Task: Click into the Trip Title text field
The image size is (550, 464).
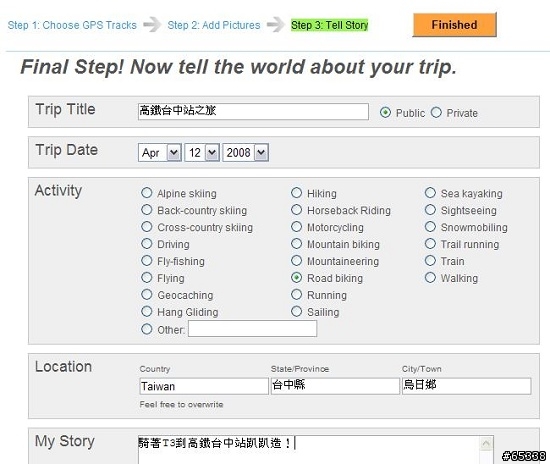Action: (x=253, y=111)
